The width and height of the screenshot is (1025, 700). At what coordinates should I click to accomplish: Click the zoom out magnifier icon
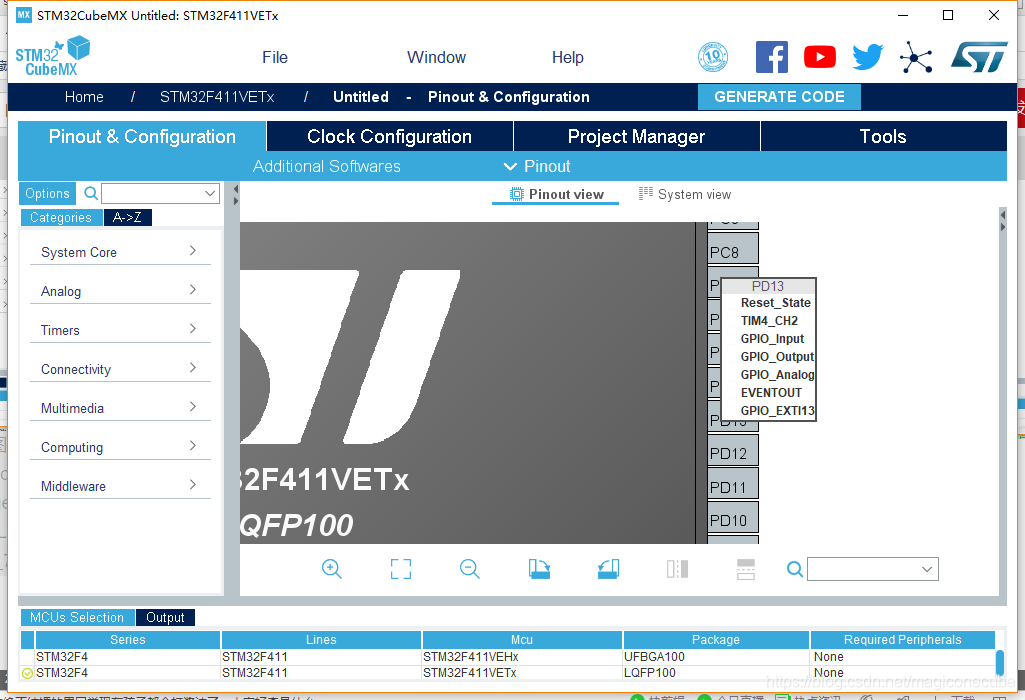point(470,569)
